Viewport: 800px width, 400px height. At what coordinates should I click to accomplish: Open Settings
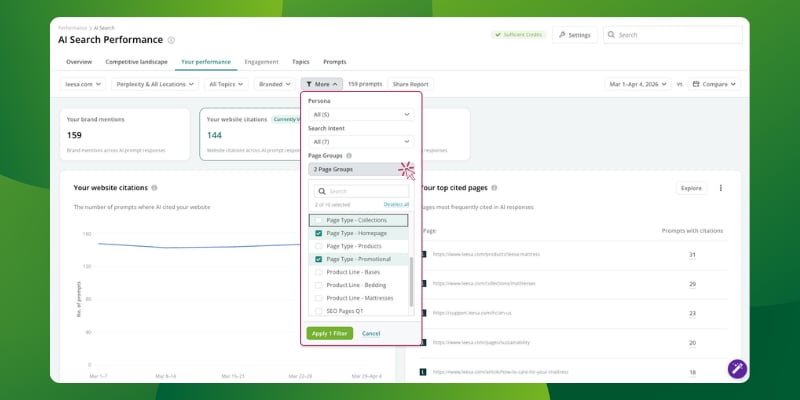pos(574,35)
